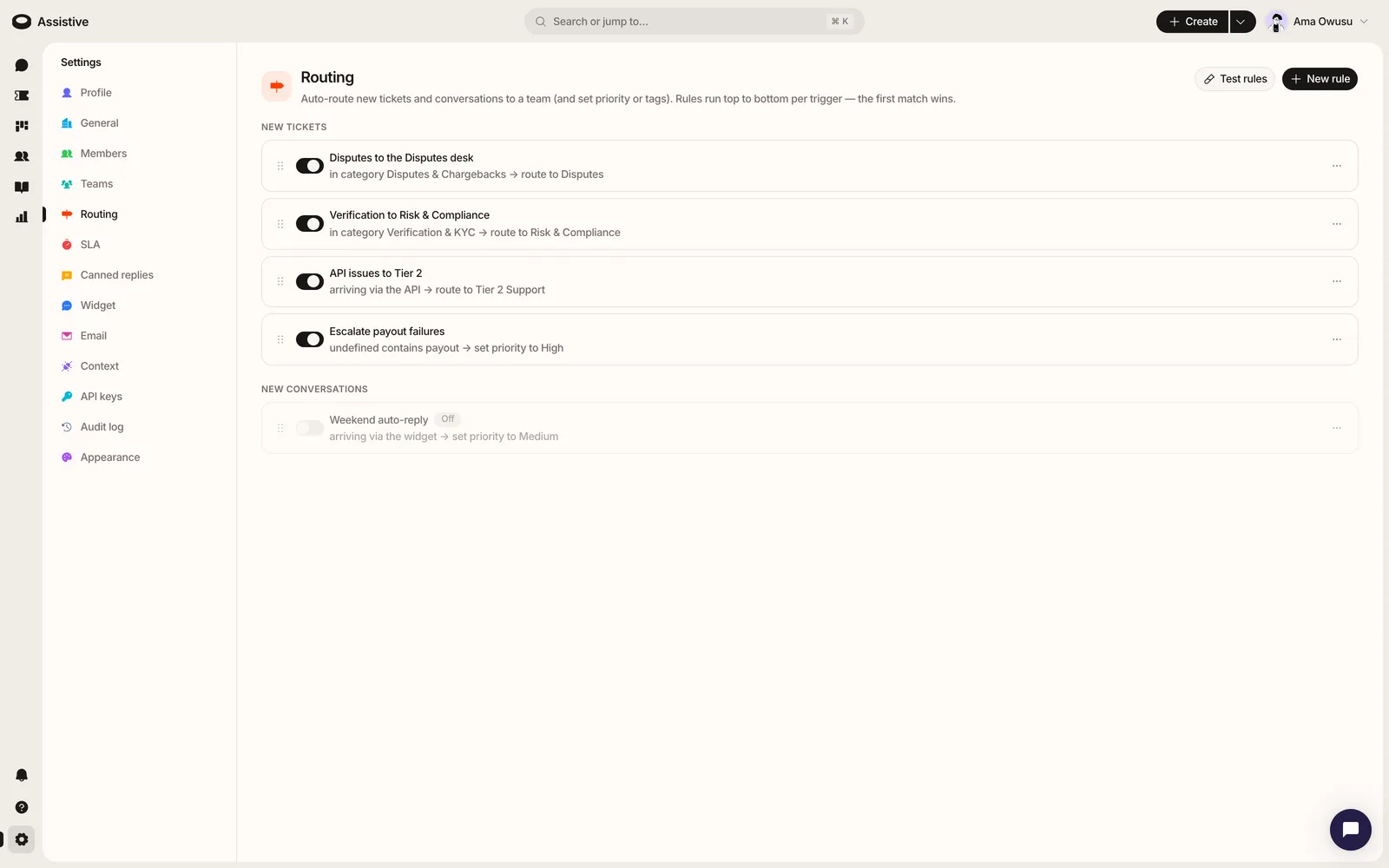Click the Test rules button
The height and width of the screenshot is (868, 1389).
[1234, 79]
